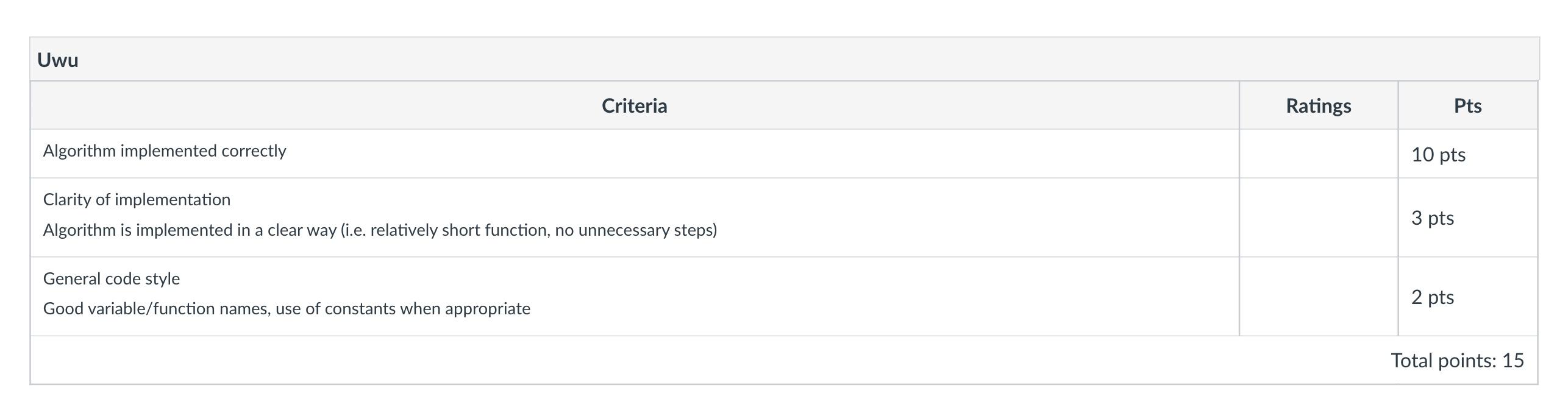
Task: Select the Criteria column header
Action: 635,105
